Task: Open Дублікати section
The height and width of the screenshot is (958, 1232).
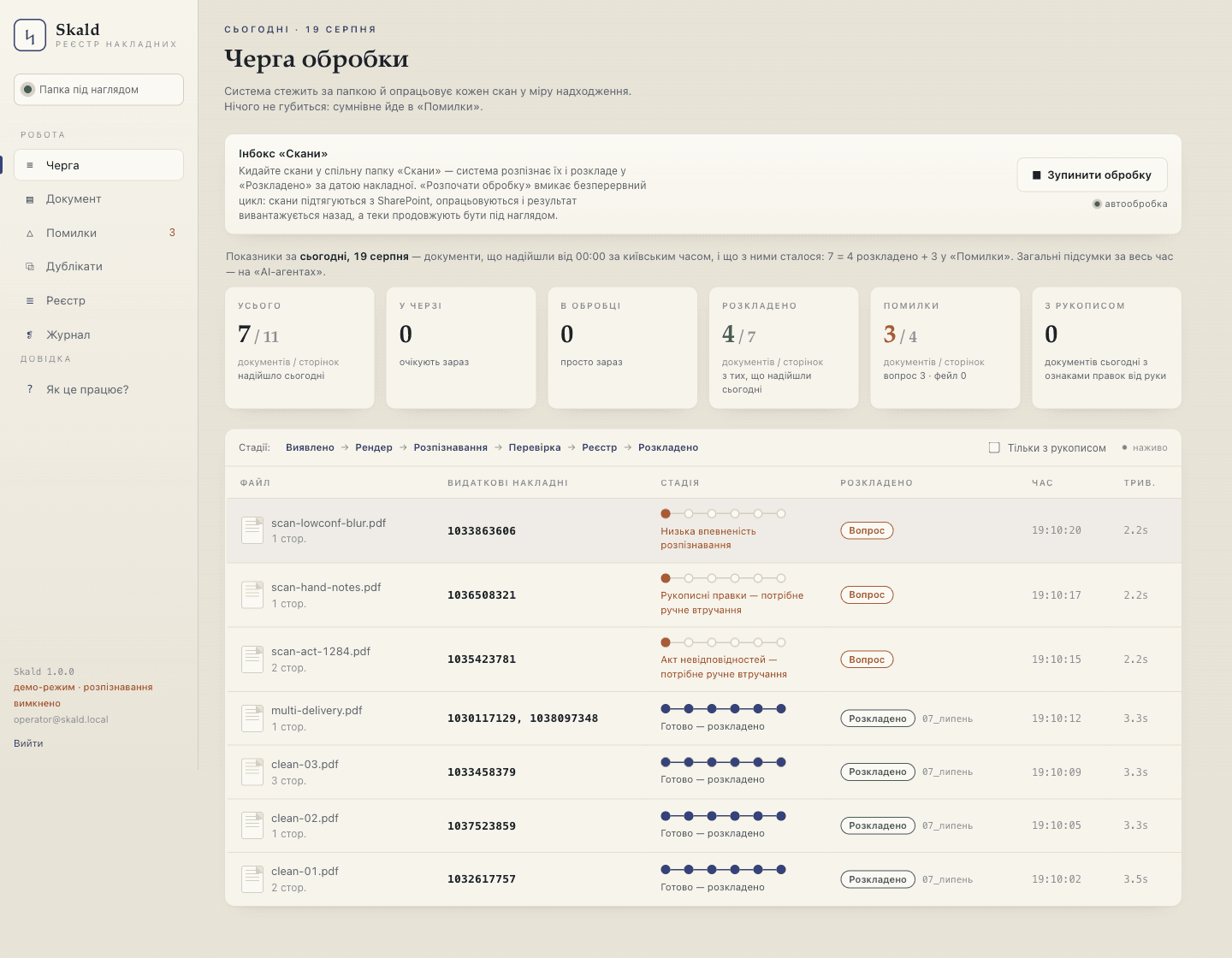Action: (98, 267)
